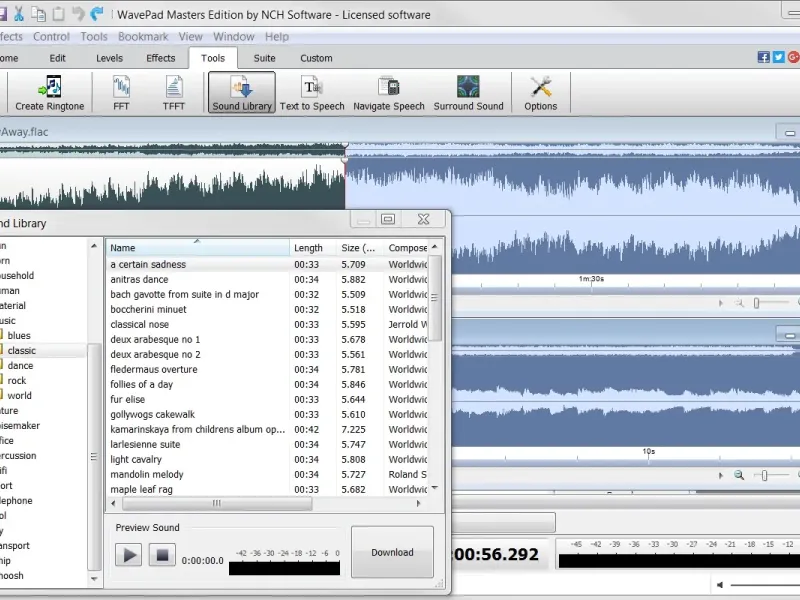Switch to the Effects ribbon tab
The width and height of the screenshot is (800, 600).
click(160, 58)
